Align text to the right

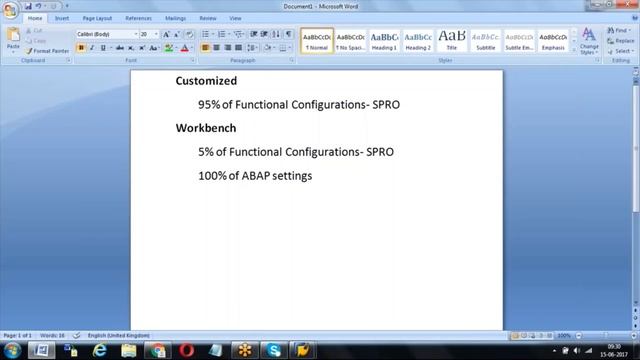coord(227,48)
